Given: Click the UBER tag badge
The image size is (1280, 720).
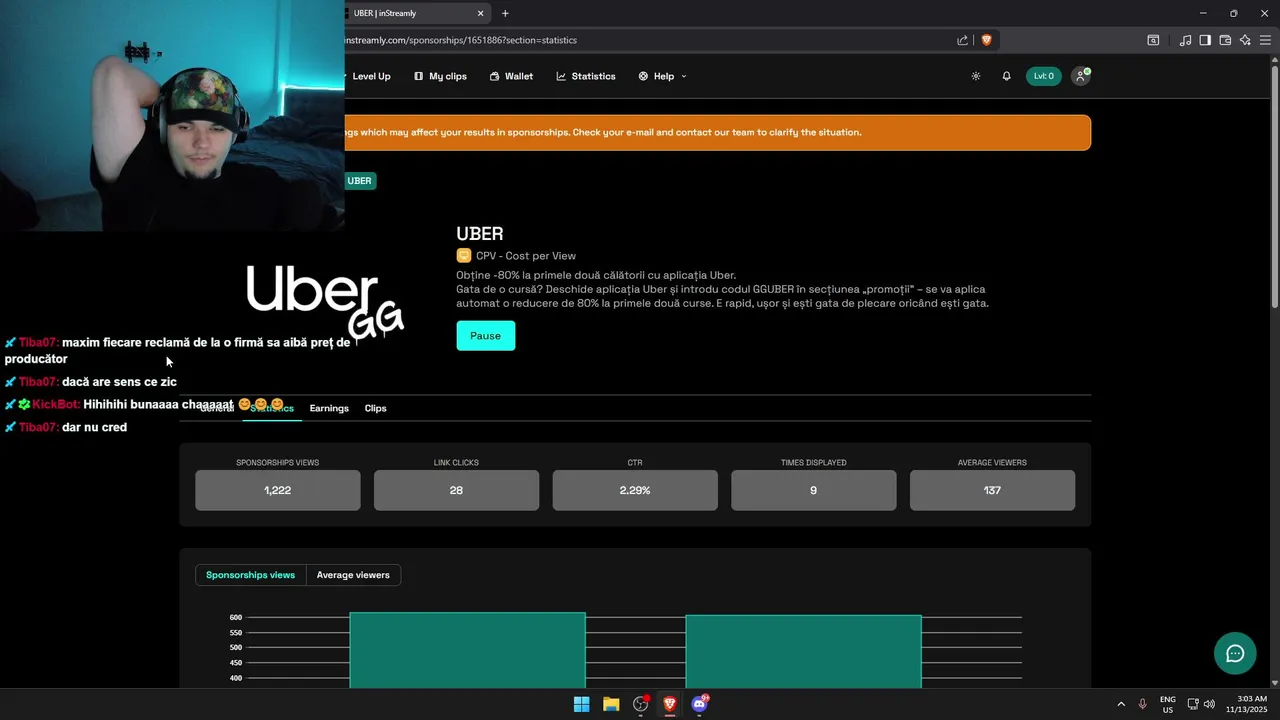Looking at the screenshot, I should point(359,181).
